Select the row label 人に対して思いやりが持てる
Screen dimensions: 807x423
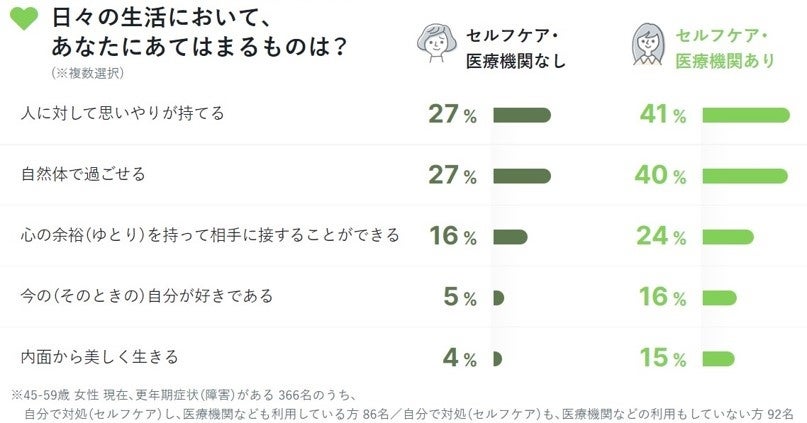[121, 114]
